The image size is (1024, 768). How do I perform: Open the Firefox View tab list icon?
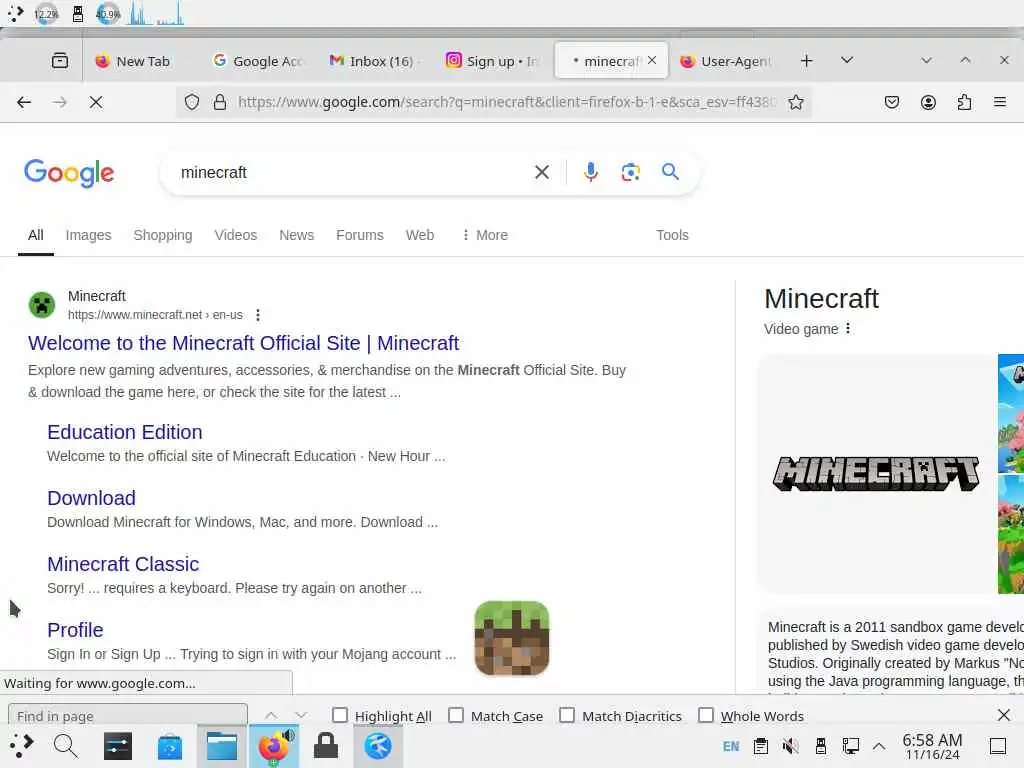tap(59, 61)
